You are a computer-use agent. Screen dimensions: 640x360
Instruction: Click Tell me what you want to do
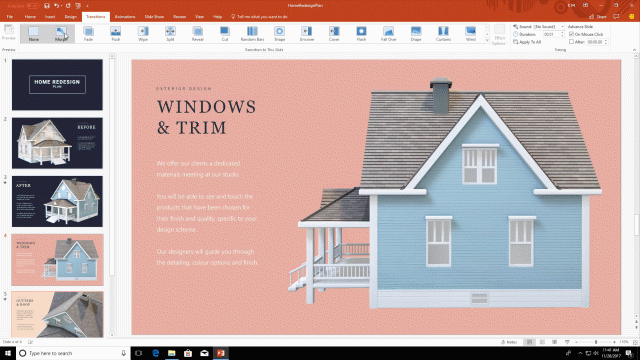259,17
